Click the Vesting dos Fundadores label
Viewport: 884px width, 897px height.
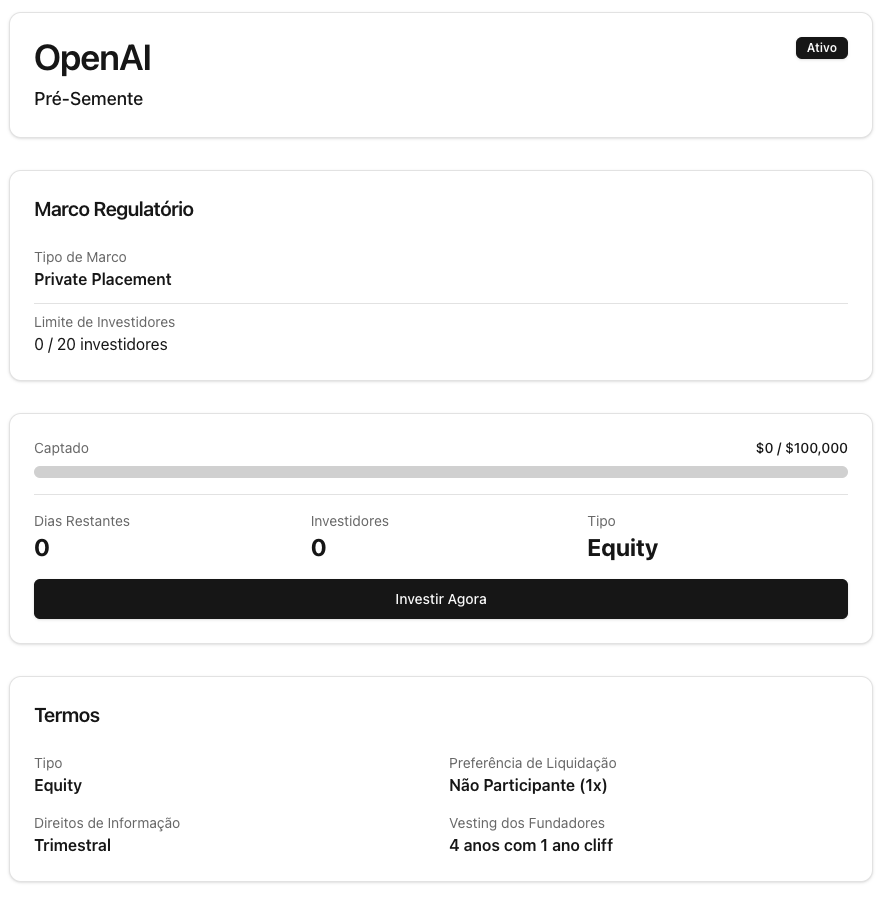pyautogui.click(x=526, y=823)
